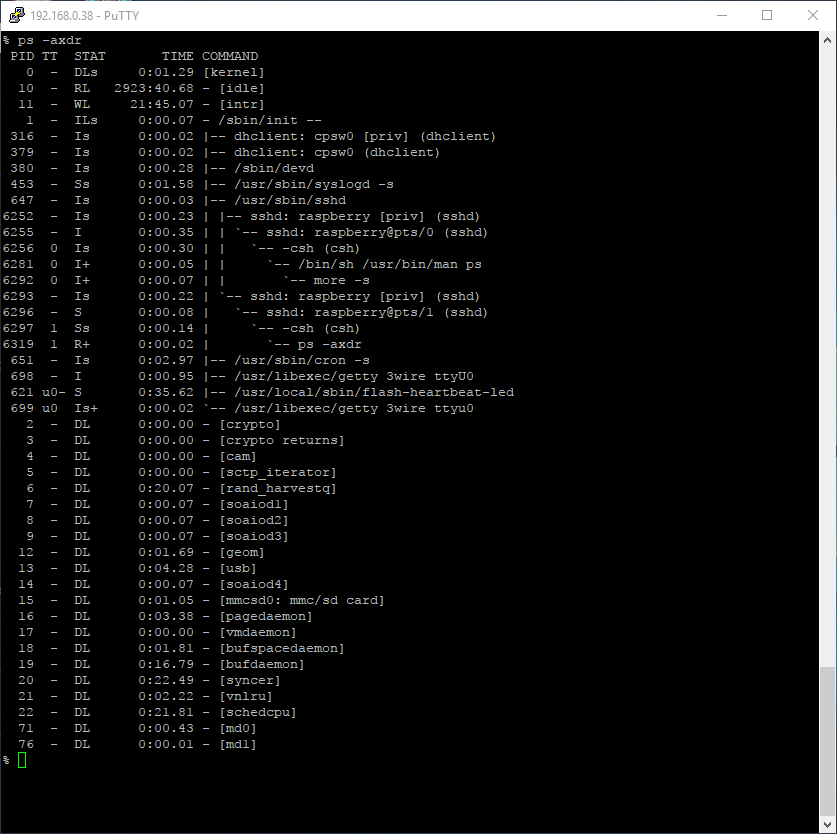The height and width of the screenshot is (834, 837).
Task: Click the '[soaiod3]' entry
Action: coord(254,537)
